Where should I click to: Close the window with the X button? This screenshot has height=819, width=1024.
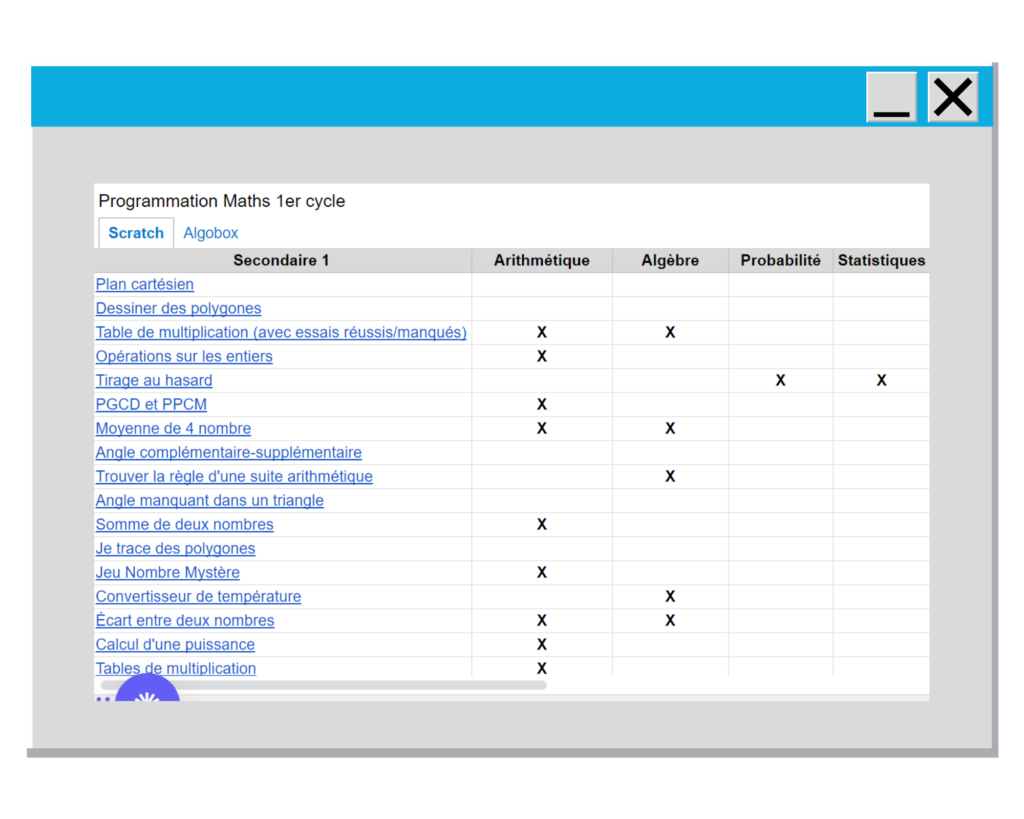click(953, 97)
